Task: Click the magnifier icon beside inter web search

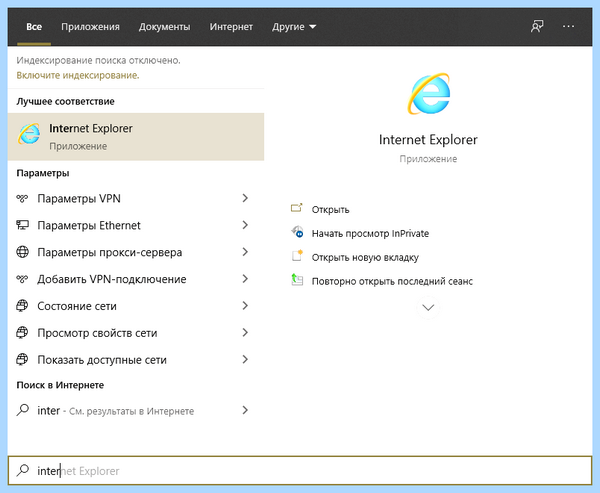Action: [x=23, y=410]
